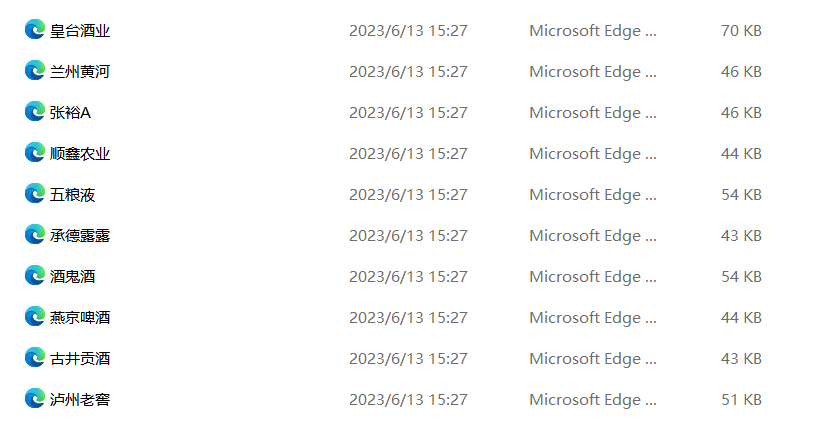Image resolution: width=819 pixels, height=421 pixels.
Task: Click the Edge icon beside 燕京啤酒
Action: point(34,317)
